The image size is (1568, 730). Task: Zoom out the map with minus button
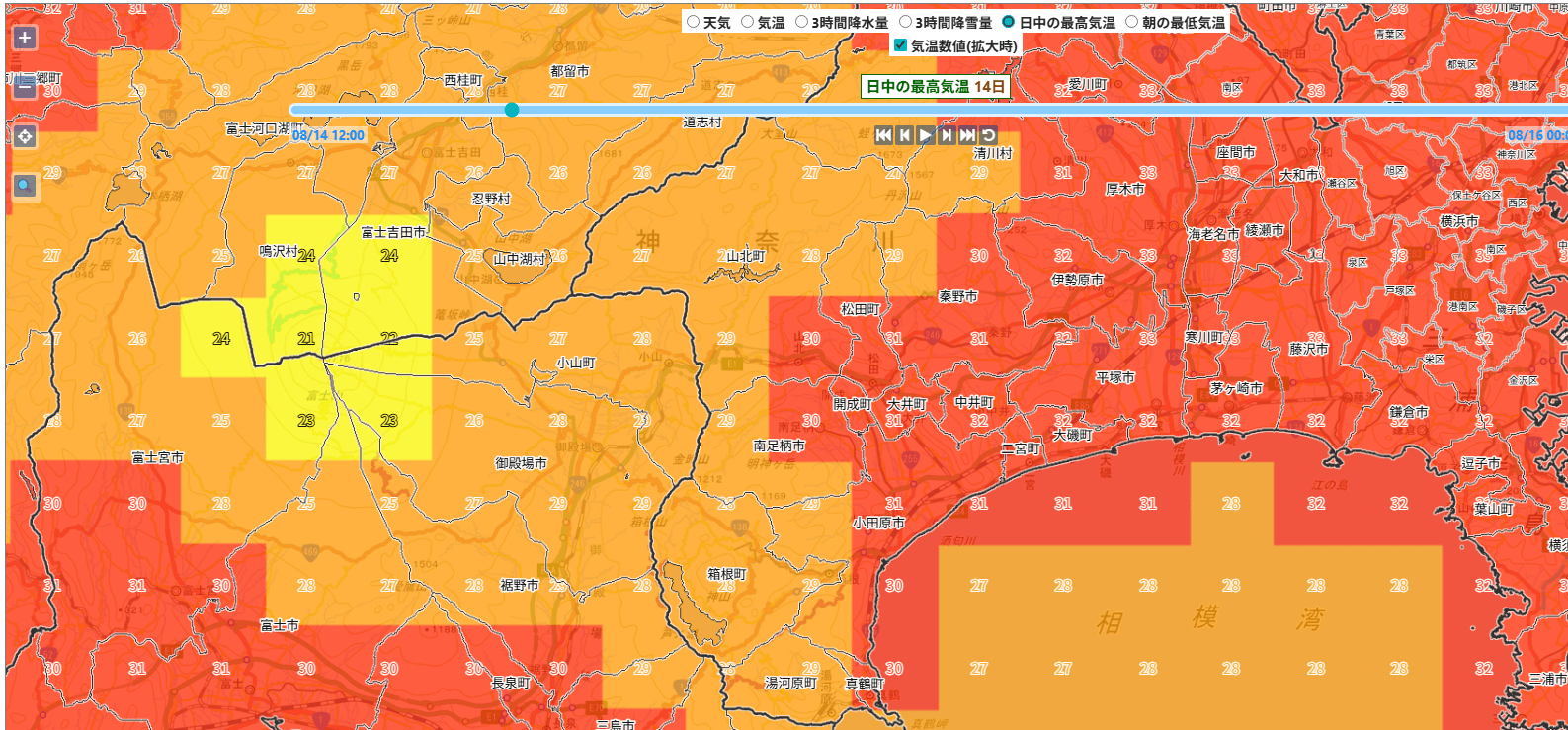(x=25, y=87)
